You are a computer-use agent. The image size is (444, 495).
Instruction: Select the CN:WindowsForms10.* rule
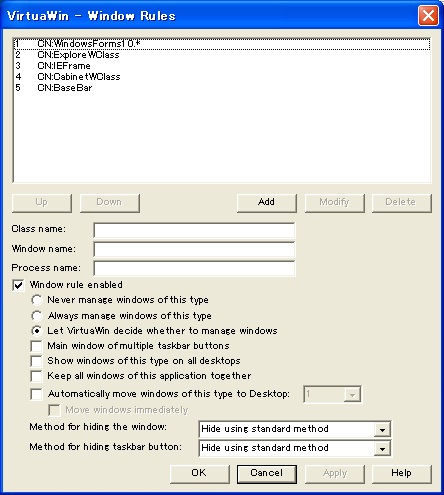[x=222, y=44]
